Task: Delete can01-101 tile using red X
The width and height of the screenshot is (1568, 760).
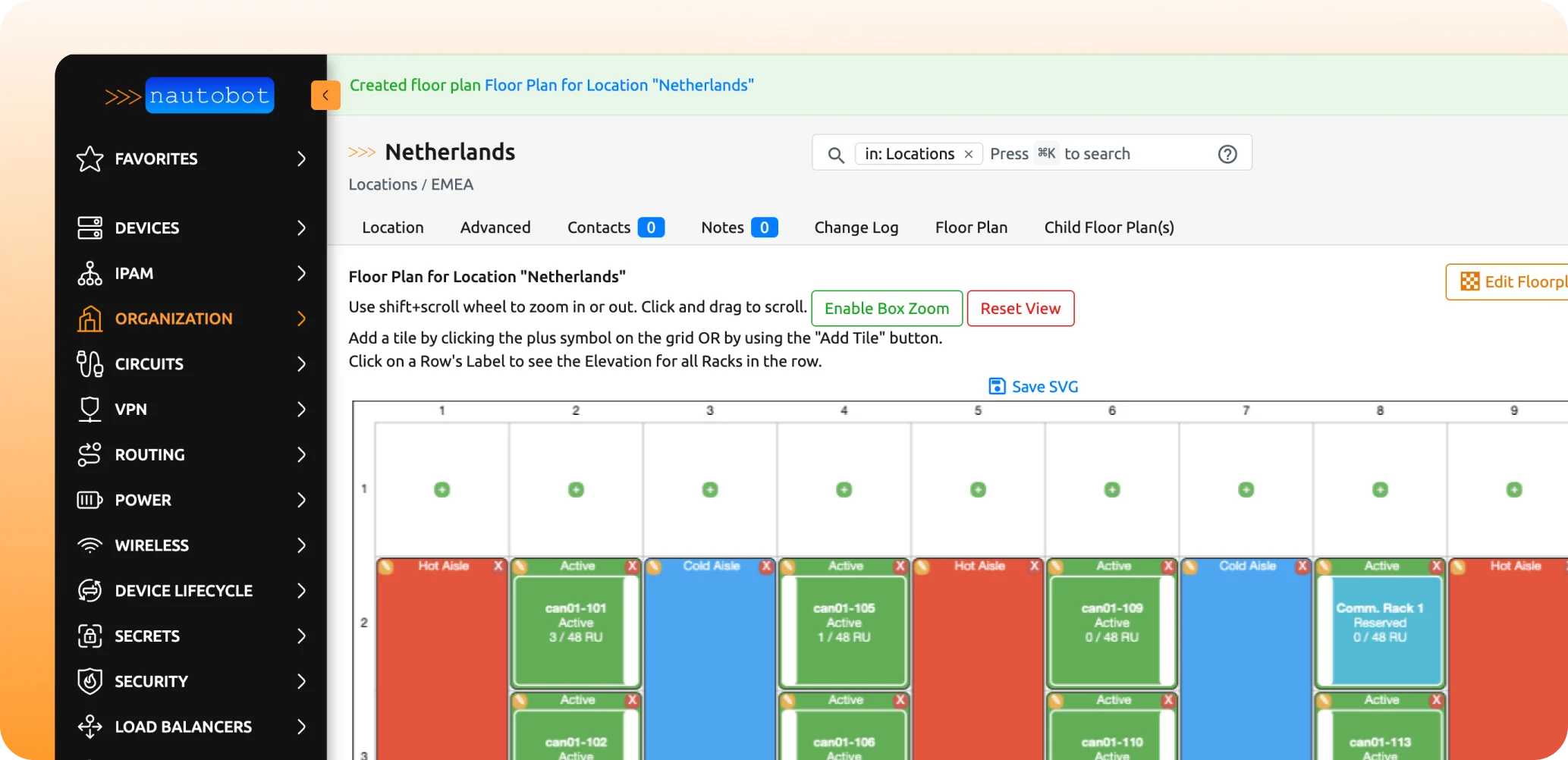Action: [x=632, y=567]
